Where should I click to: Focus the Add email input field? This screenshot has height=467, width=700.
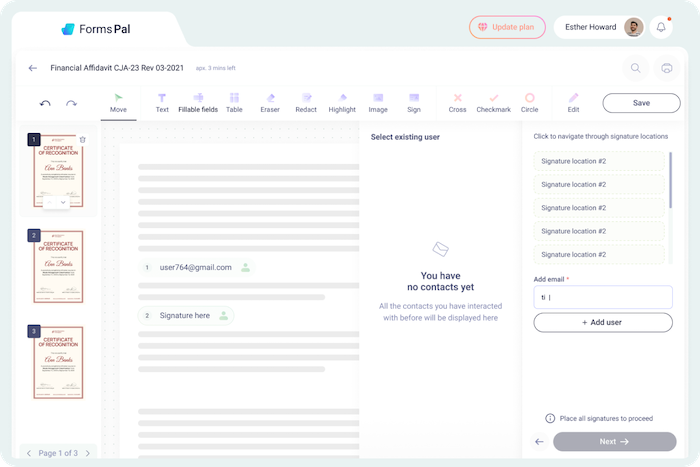[x=603, y=297]
